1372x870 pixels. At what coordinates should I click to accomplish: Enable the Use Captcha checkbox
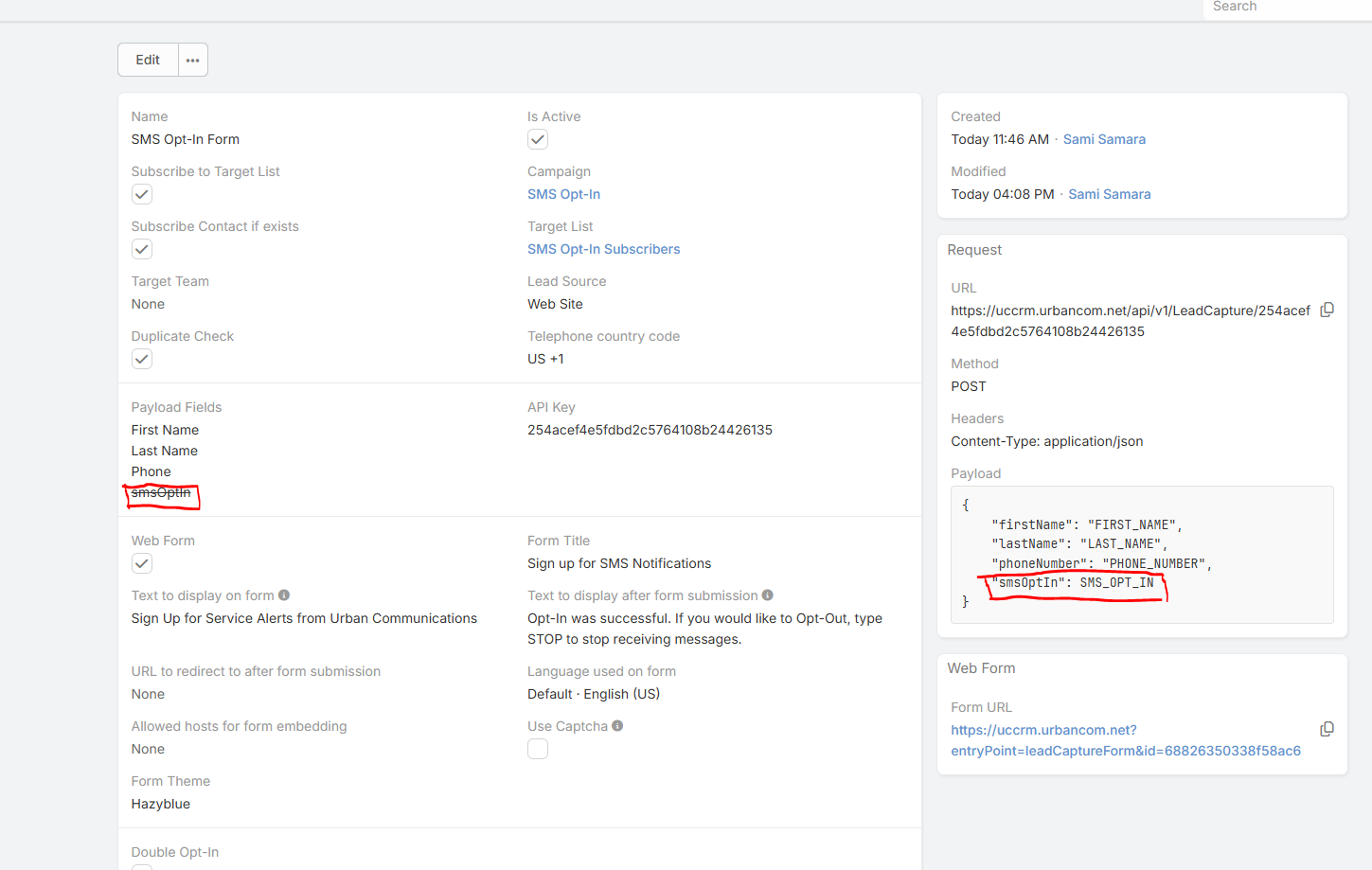tap(538, 749)
